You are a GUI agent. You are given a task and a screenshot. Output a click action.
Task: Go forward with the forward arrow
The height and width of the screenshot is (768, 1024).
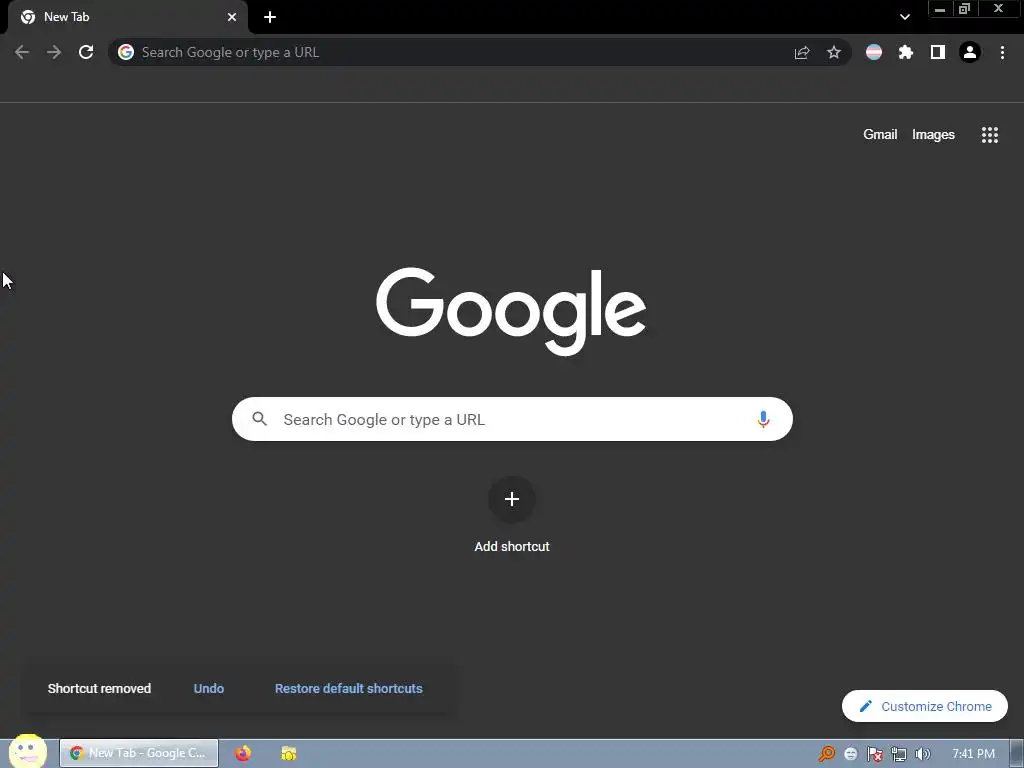[x=54, y=52]
